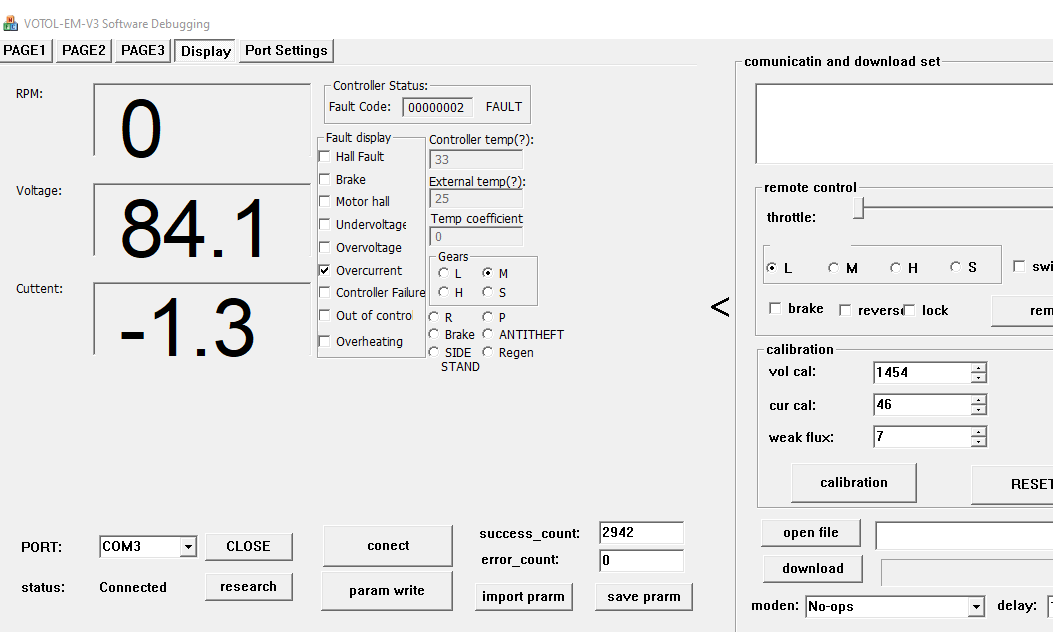The width and height of the screenshot is (1053, 632).
Task: Click the '<' collapse panel arrow
Action: 720,307
